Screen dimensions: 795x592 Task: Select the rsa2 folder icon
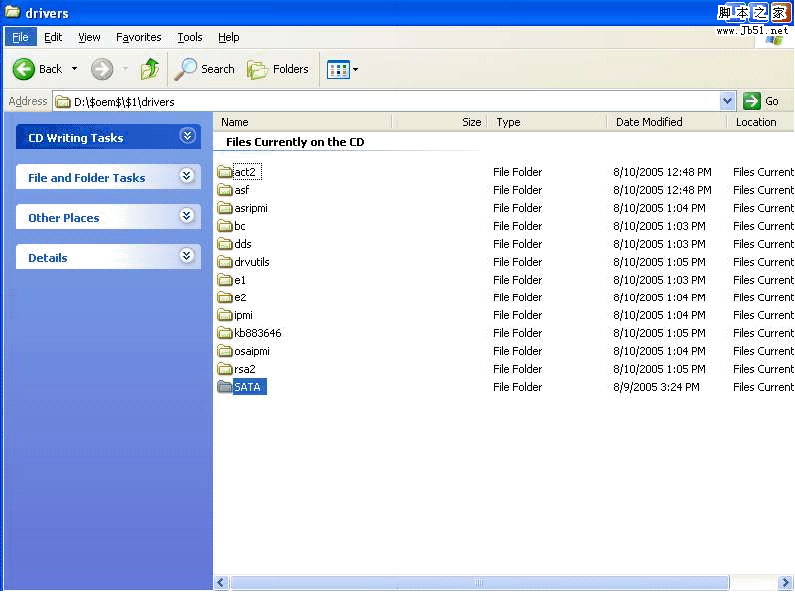225,369
